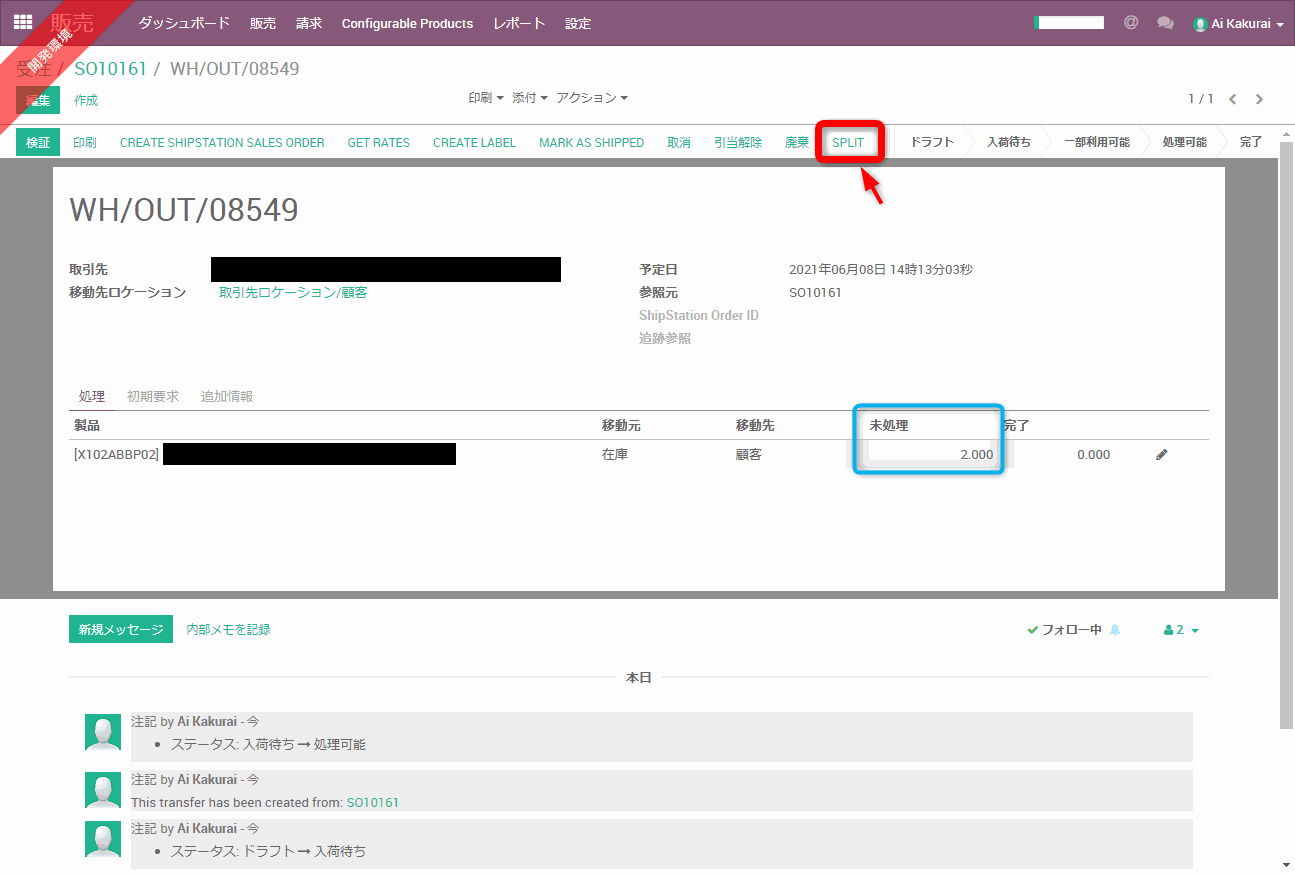Open SO10161 breadcrumb link
Image resolution: width=1295 pixels, height=874 pixels.
click(110, 69)
